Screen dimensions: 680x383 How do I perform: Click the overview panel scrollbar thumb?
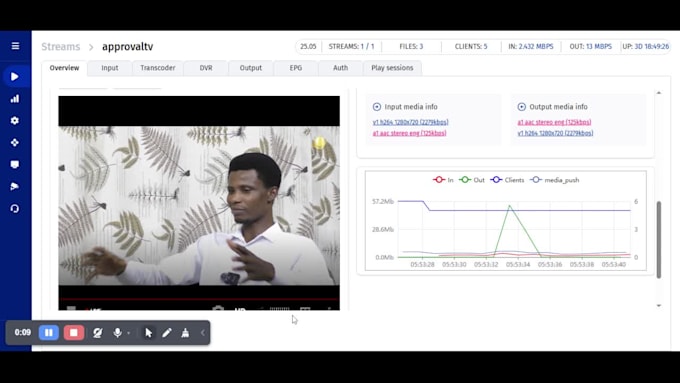(x=659, y=239)
